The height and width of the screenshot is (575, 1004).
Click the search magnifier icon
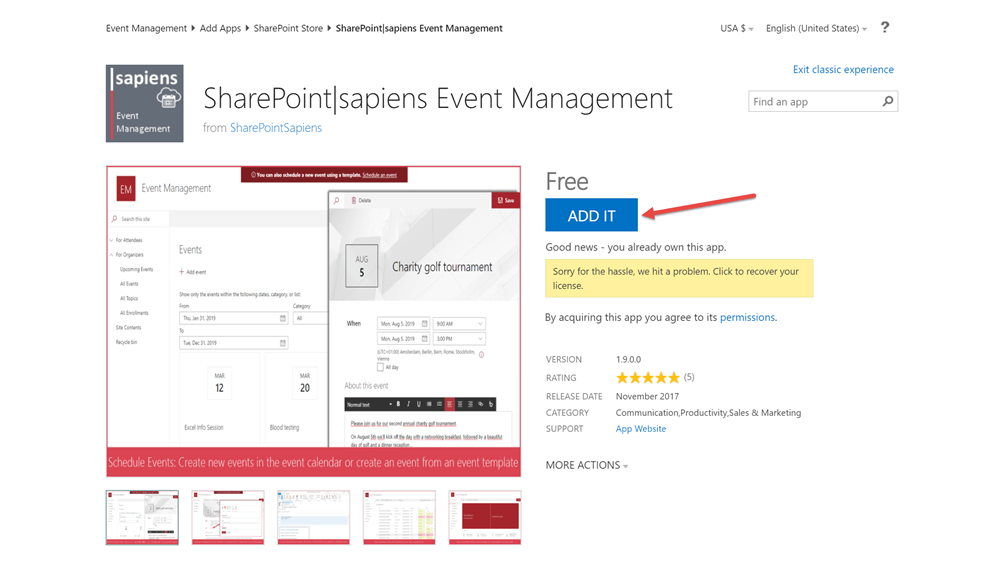(x=887, y=101)
